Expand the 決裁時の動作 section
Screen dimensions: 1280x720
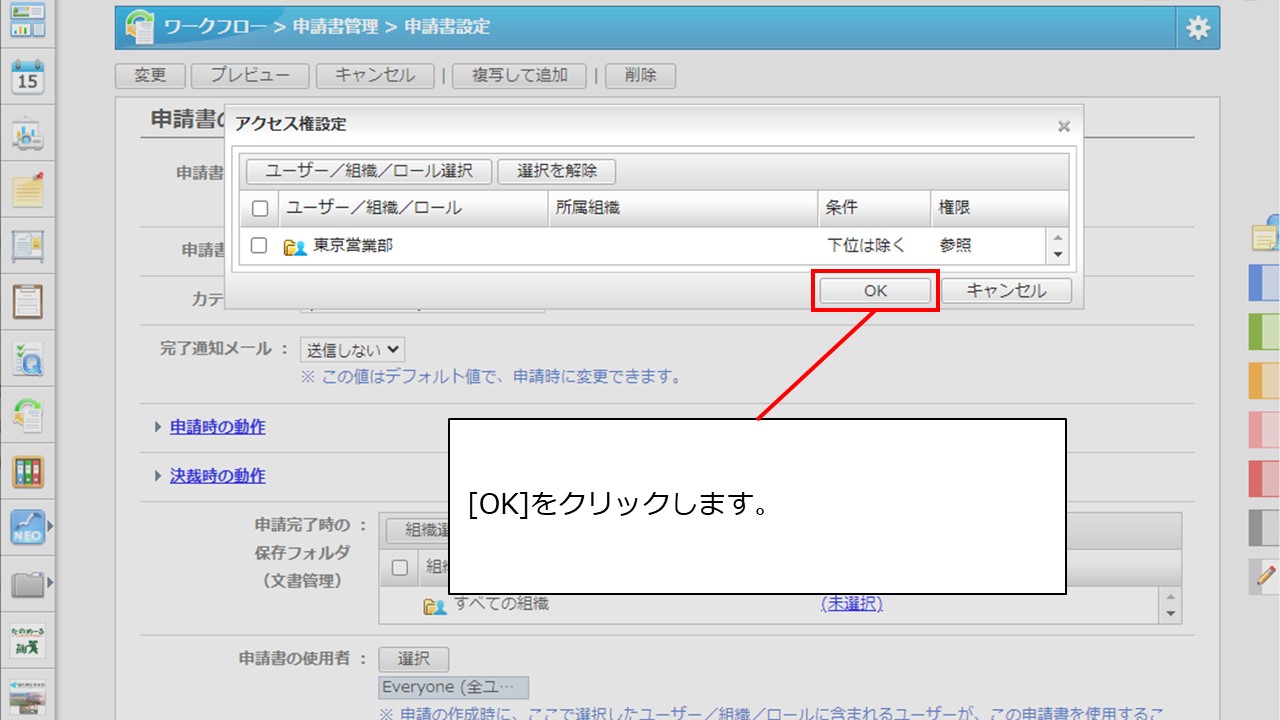(x=217, y=476)
